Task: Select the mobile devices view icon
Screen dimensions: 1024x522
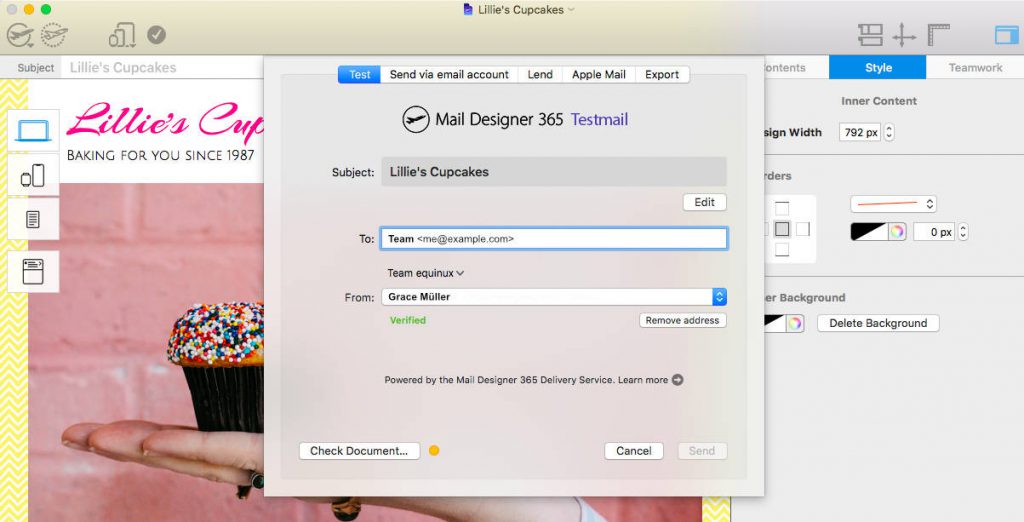Action: [x=33, y=175]
